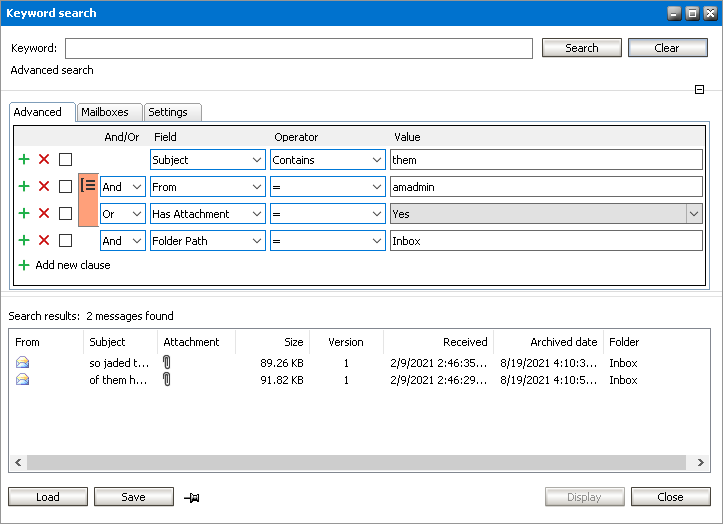Delete the Subject clause with red X

44,159
